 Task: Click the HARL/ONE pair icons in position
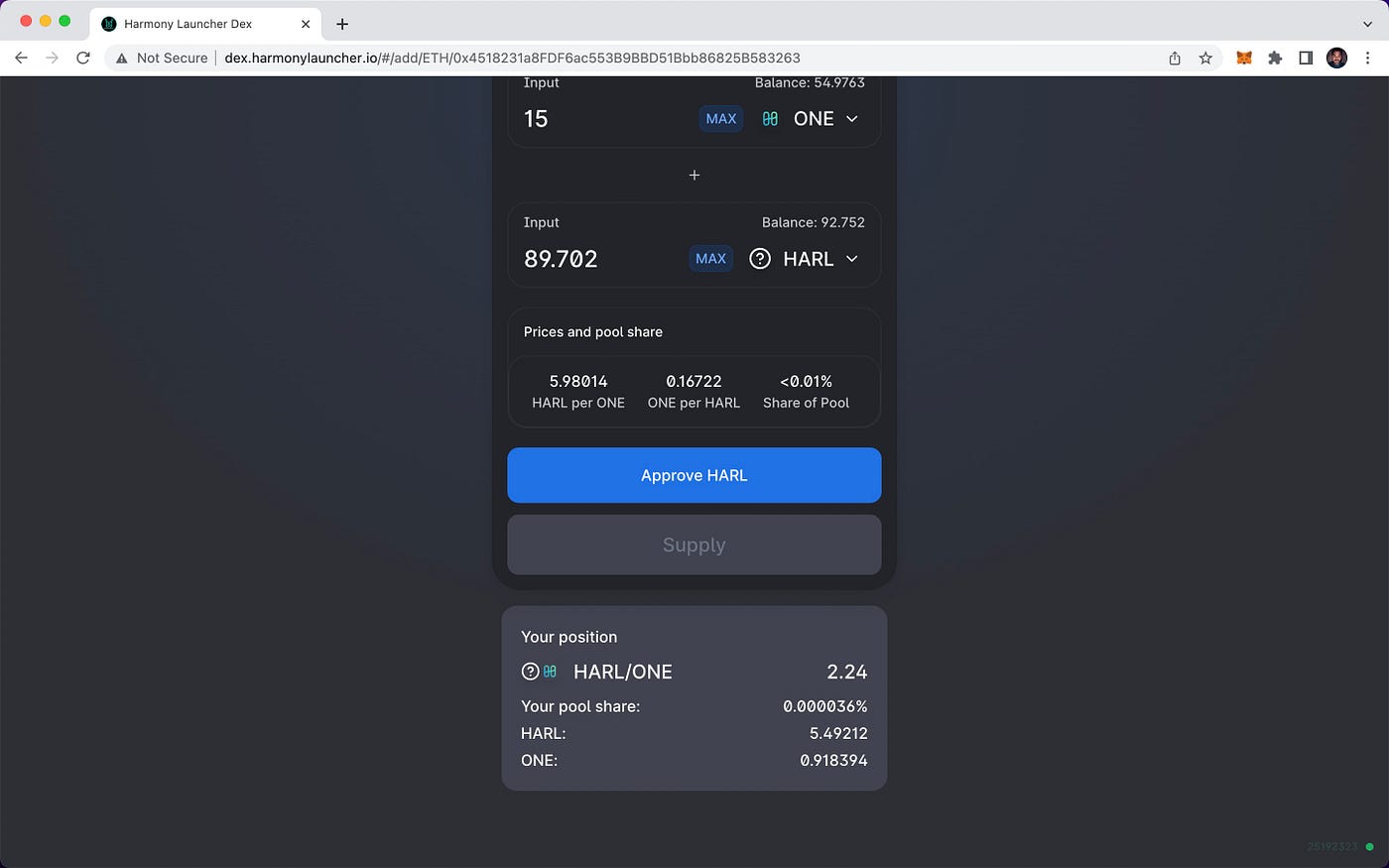coord(540,672)
